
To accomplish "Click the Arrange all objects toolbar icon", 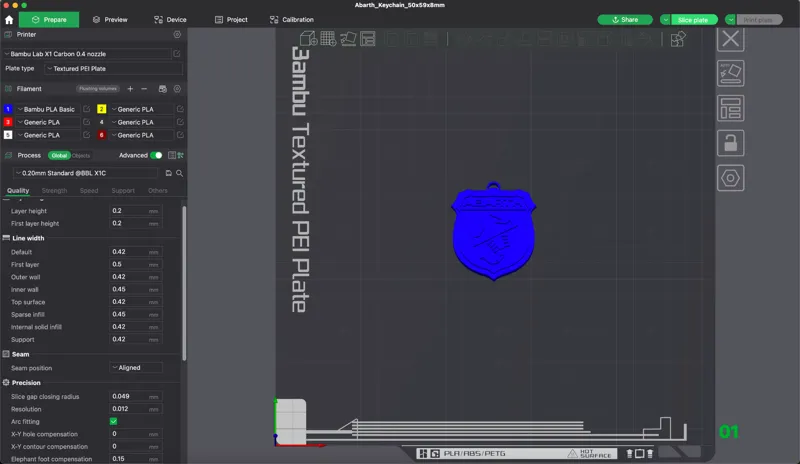I will (367, 39).
